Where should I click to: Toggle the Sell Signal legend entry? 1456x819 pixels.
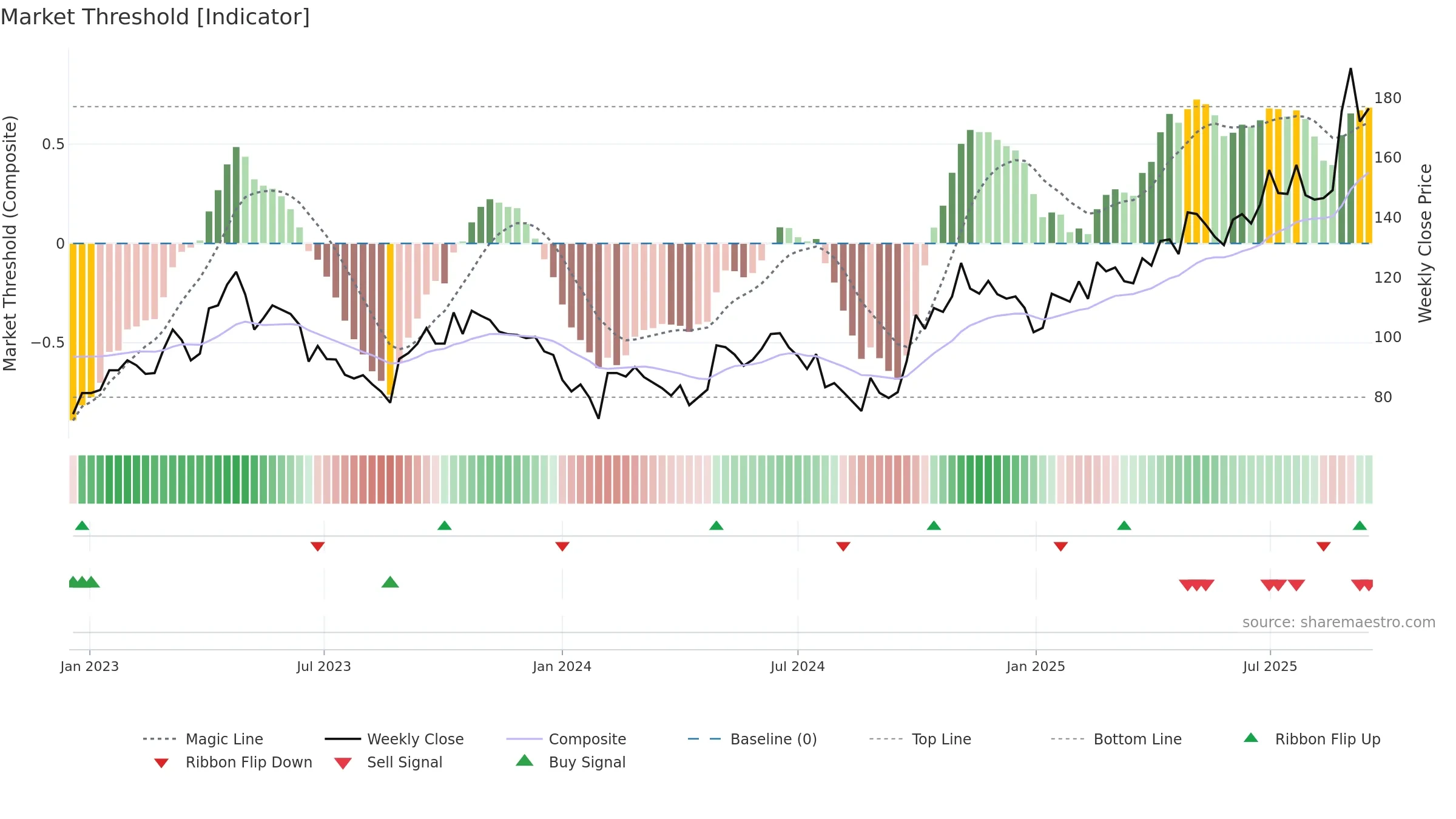388,762
